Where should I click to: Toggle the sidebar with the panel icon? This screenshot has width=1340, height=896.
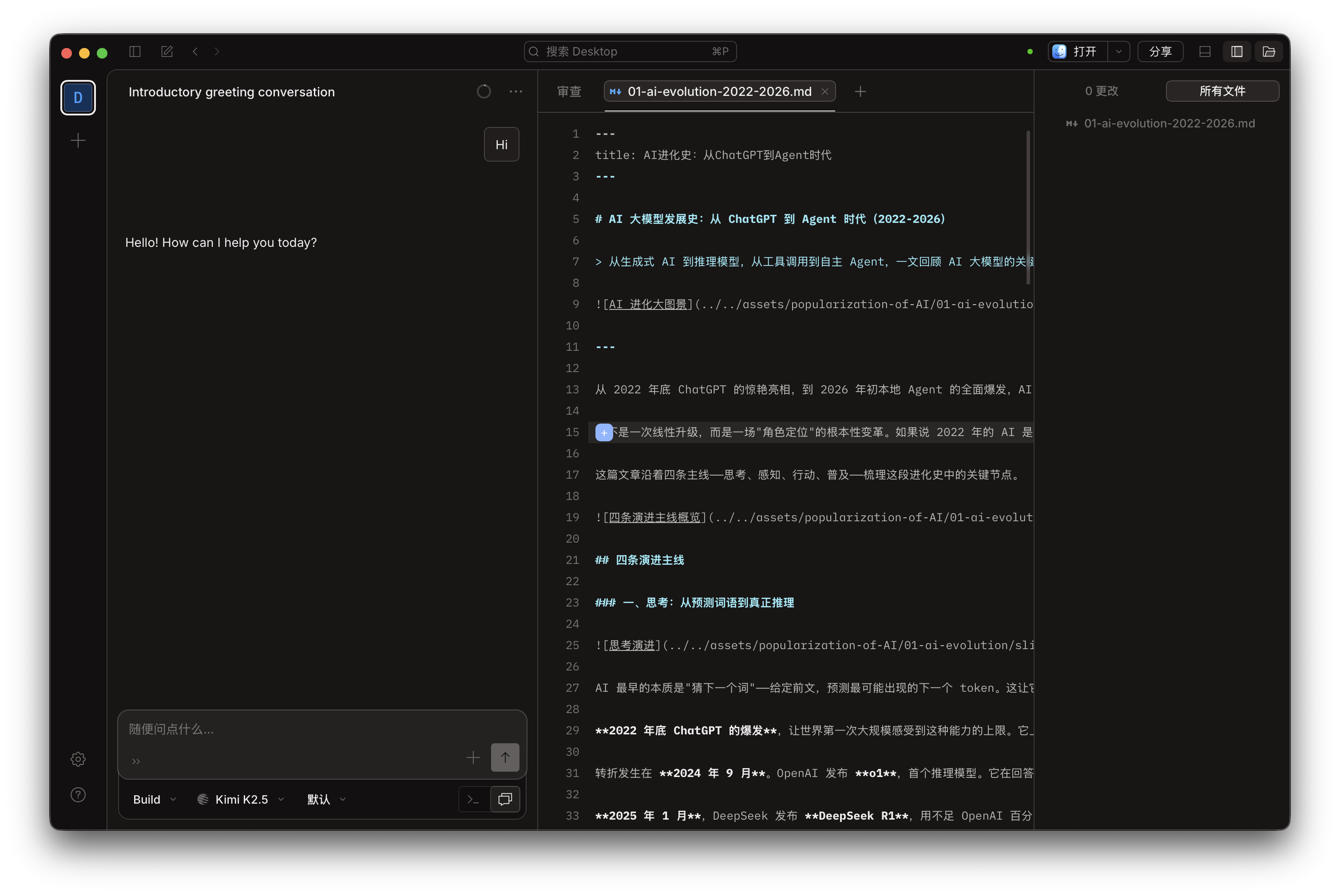click(135, 52)
